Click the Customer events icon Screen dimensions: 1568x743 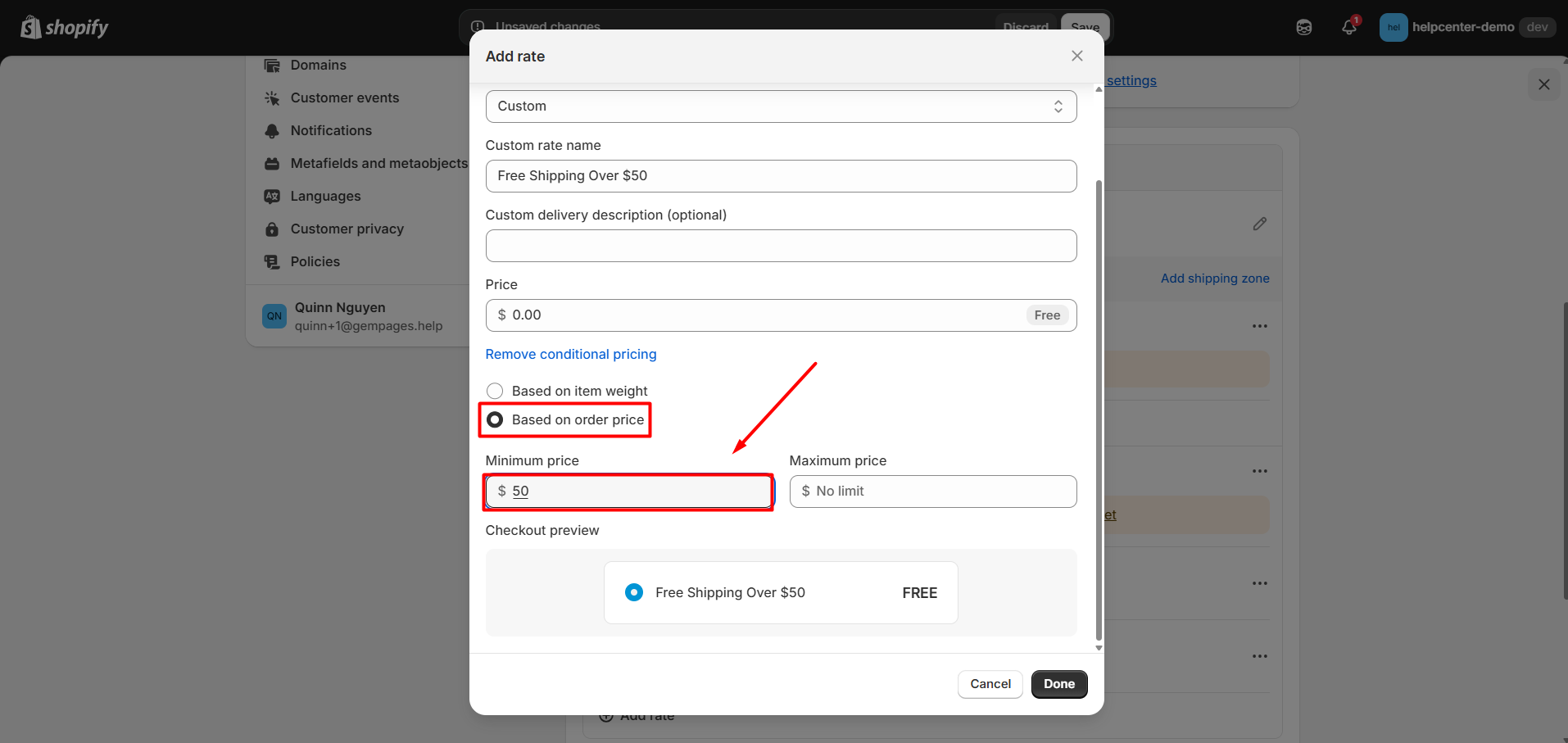point(272,97)
